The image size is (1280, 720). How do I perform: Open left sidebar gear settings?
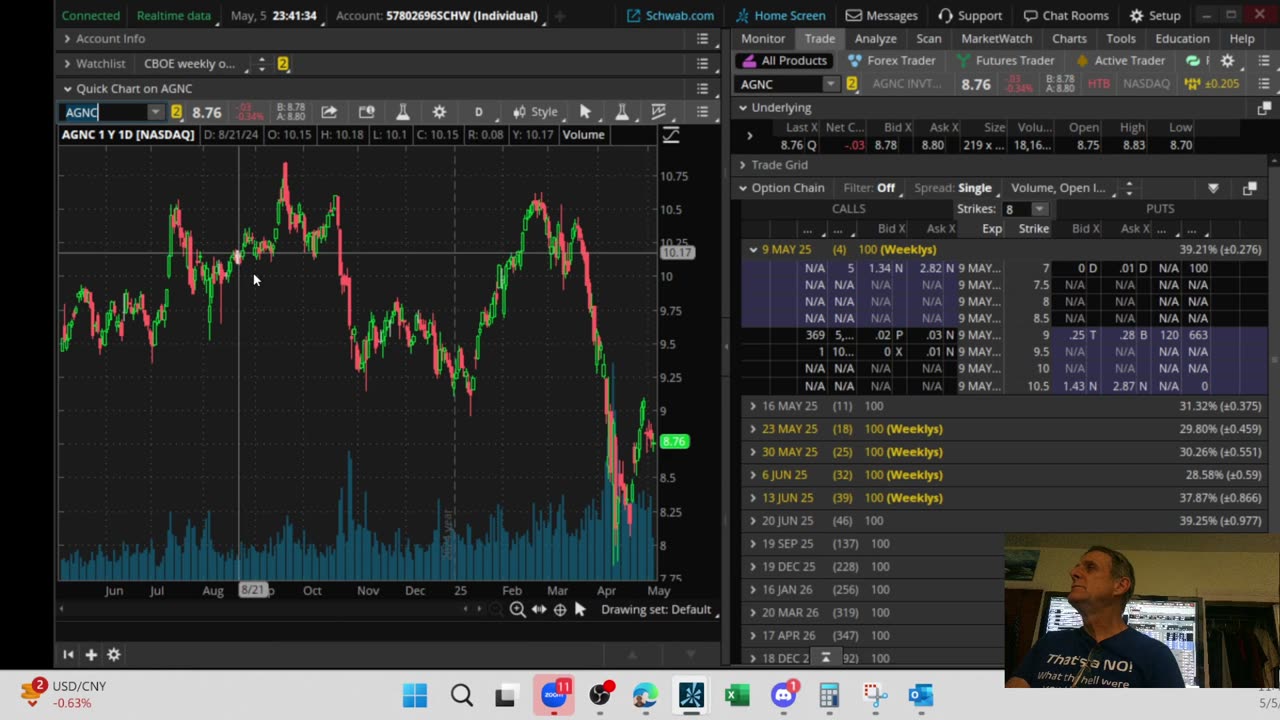(114, 655)
